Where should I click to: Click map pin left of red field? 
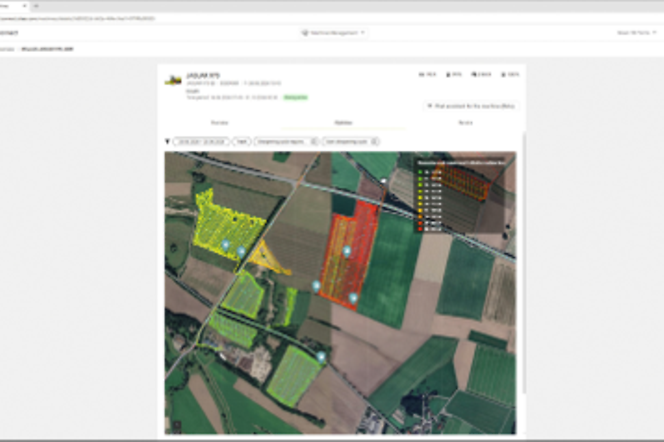tap(316, 286)
